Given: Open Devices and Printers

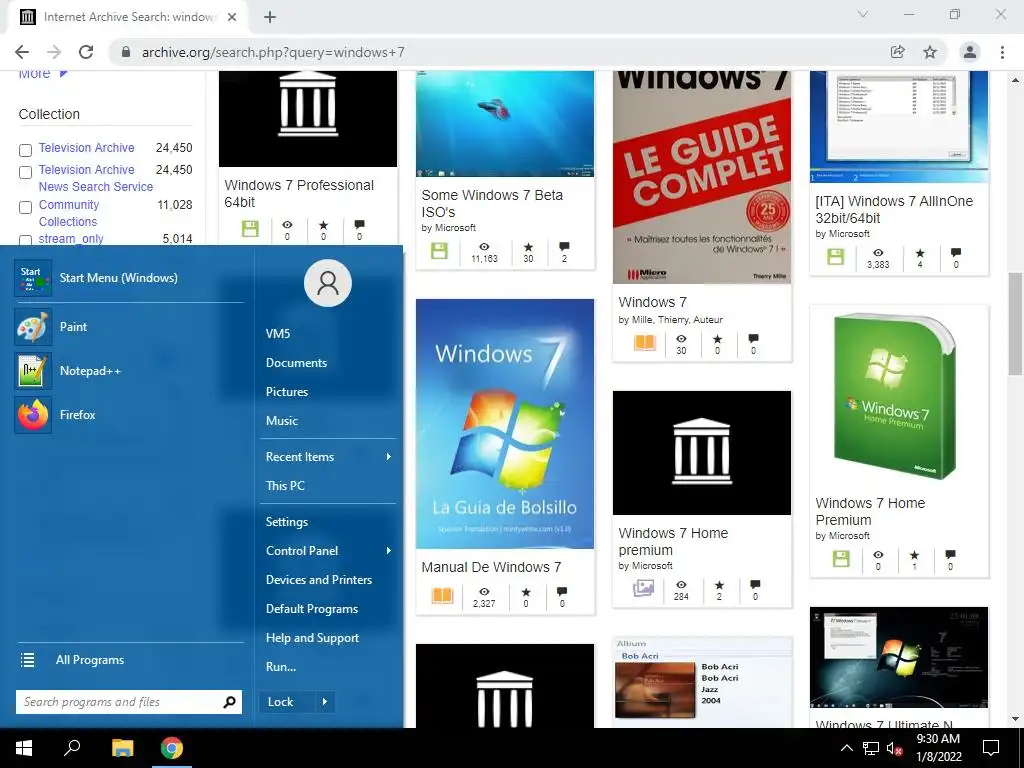Looking at the screenshot, I should point(319,580).
